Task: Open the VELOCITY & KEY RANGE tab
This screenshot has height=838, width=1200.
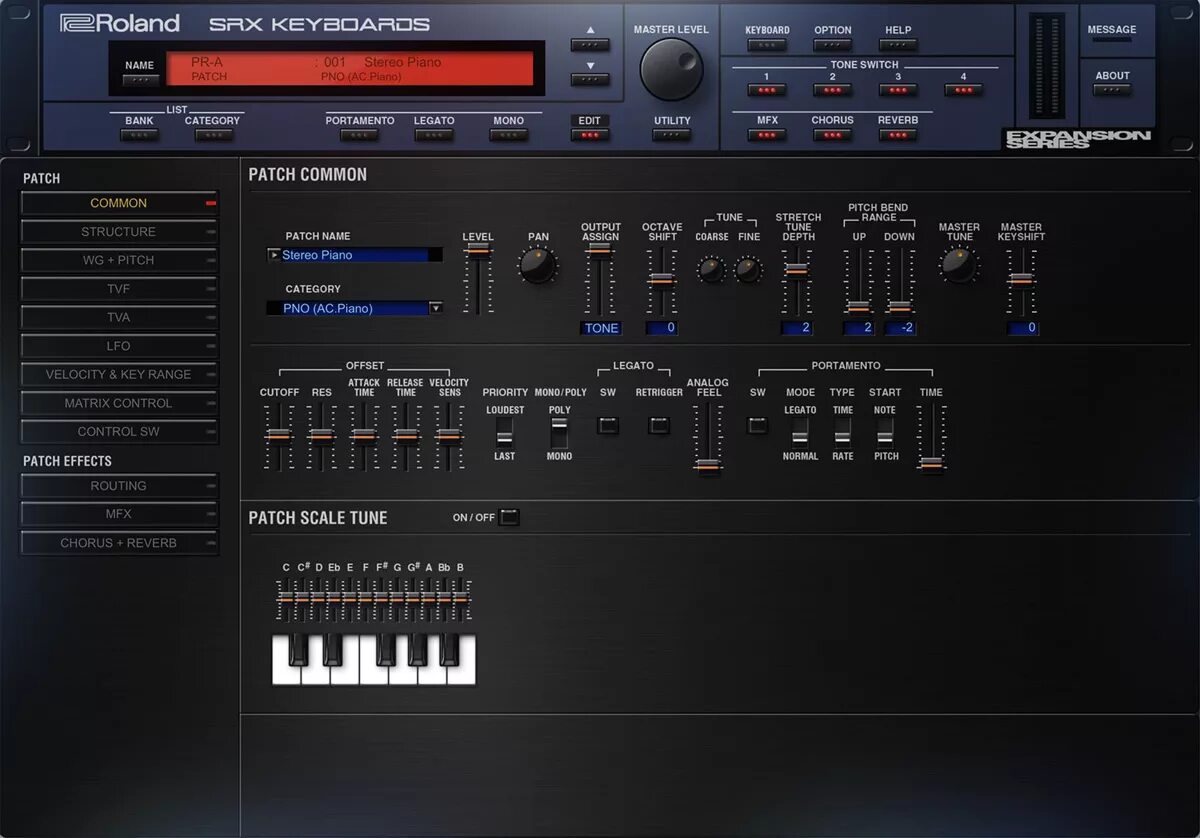Action: (x=119, y=374)
